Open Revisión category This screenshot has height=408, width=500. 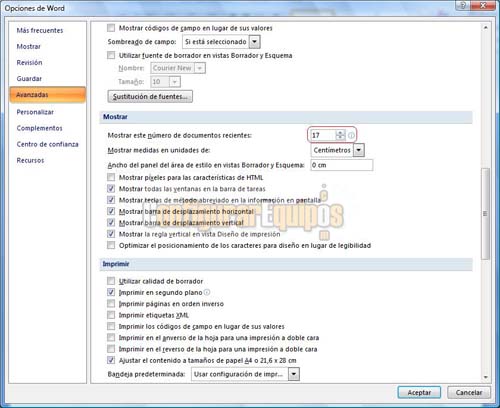pos(29,62)
